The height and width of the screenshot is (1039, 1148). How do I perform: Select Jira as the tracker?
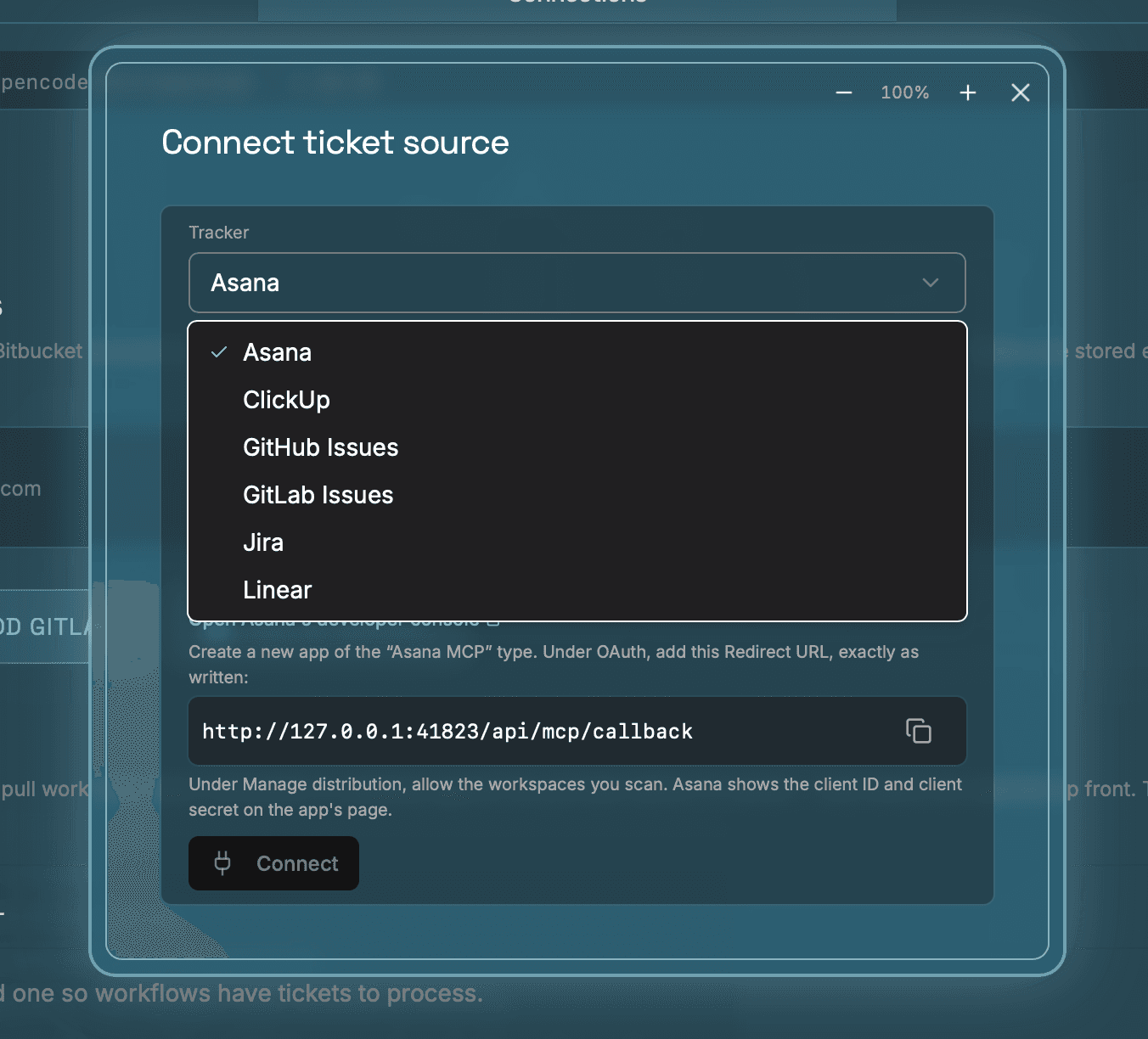pos(577,542)
